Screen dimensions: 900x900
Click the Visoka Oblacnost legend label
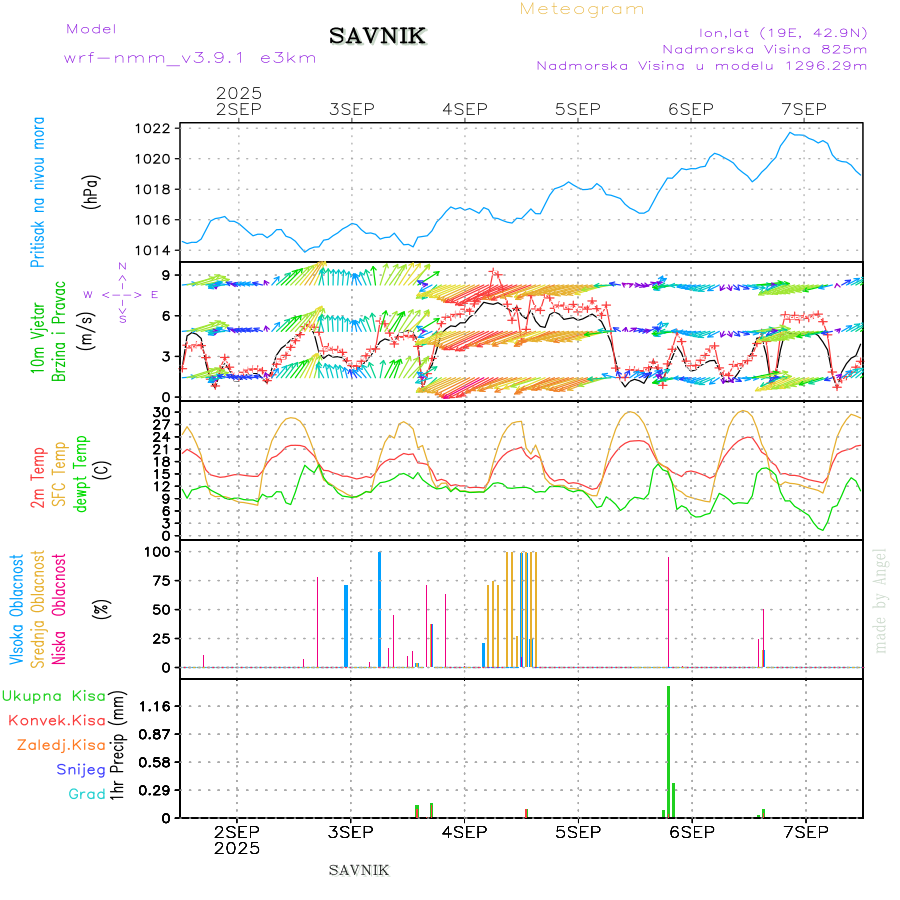tap(17, 609)
